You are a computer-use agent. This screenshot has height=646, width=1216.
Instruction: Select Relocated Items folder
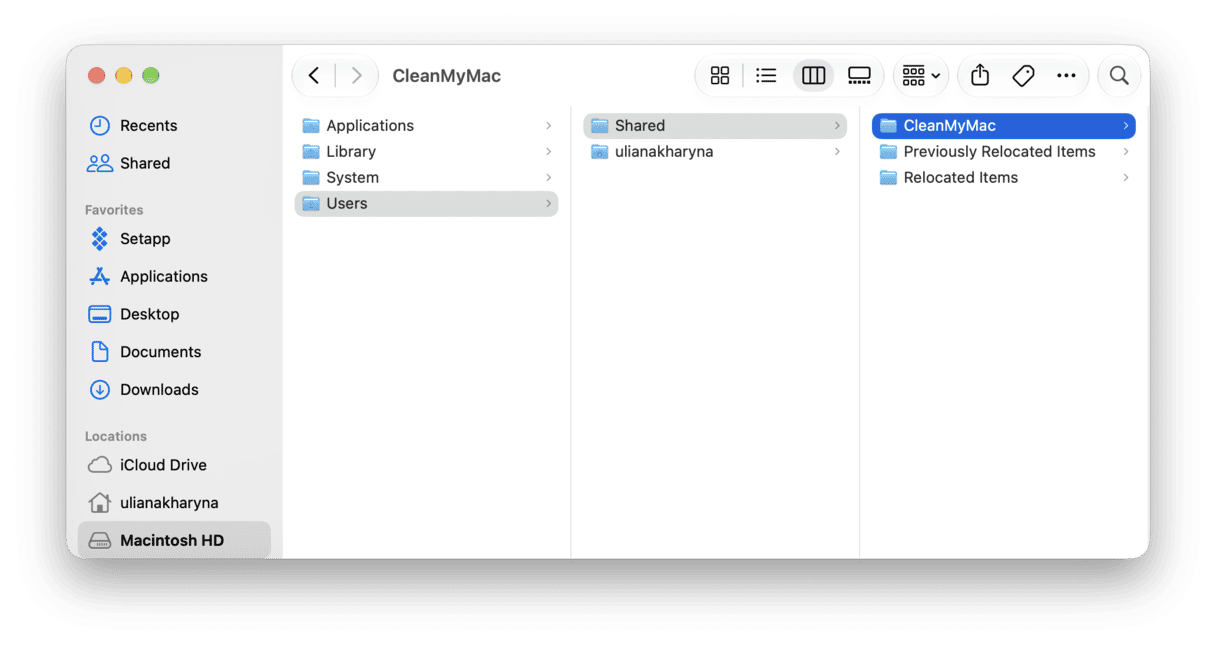click(x=1004, y=178)
